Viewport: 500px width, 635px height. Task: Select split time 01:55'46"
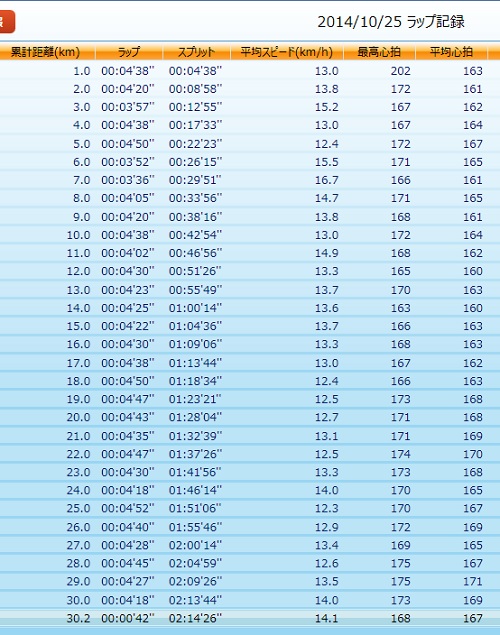click(195, 527)
